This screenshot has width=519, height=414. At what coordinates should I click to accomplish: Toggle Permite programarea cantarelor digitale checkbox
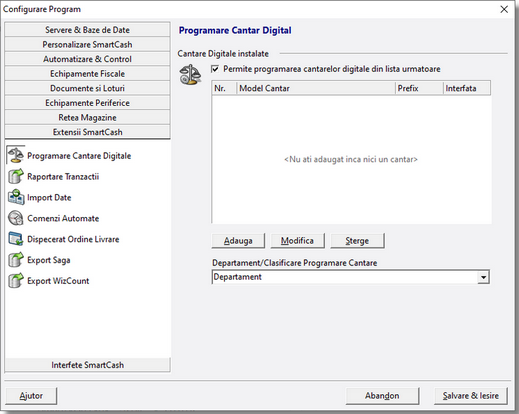(x=215, y=69)
